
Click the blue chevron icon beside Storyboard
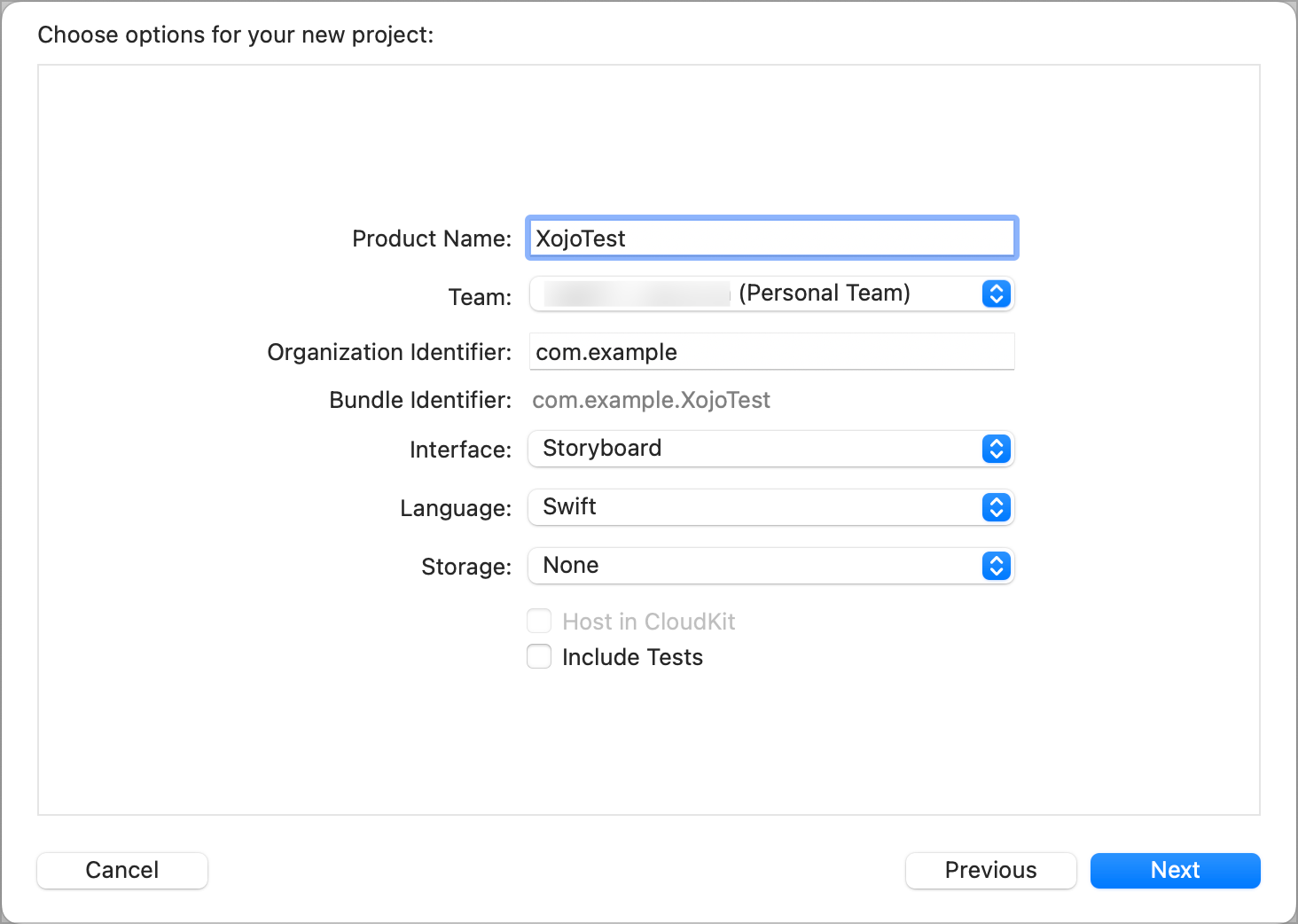tap(996, 450)
